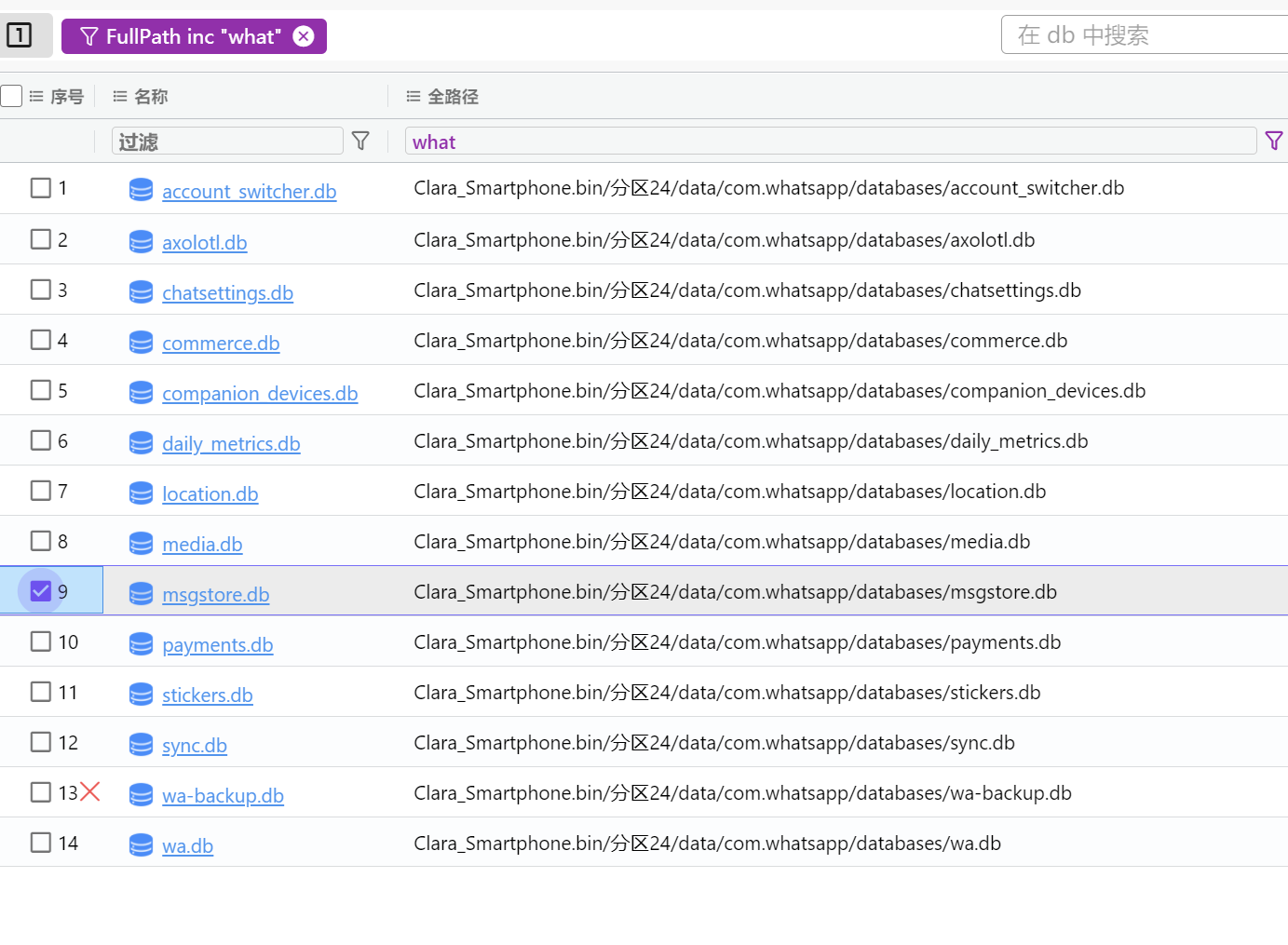Image resolution: width=1288 pixels, height=945 pixels.
Task: Select the full path ending in axolotl.db
Action: click(x=725, y=240)
